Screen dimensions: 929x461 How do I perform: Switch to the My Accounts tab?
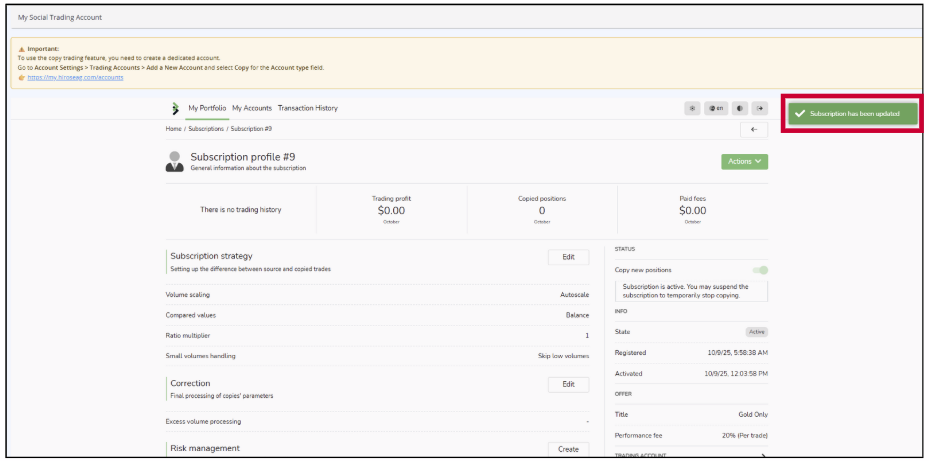(x=251, y=108)
